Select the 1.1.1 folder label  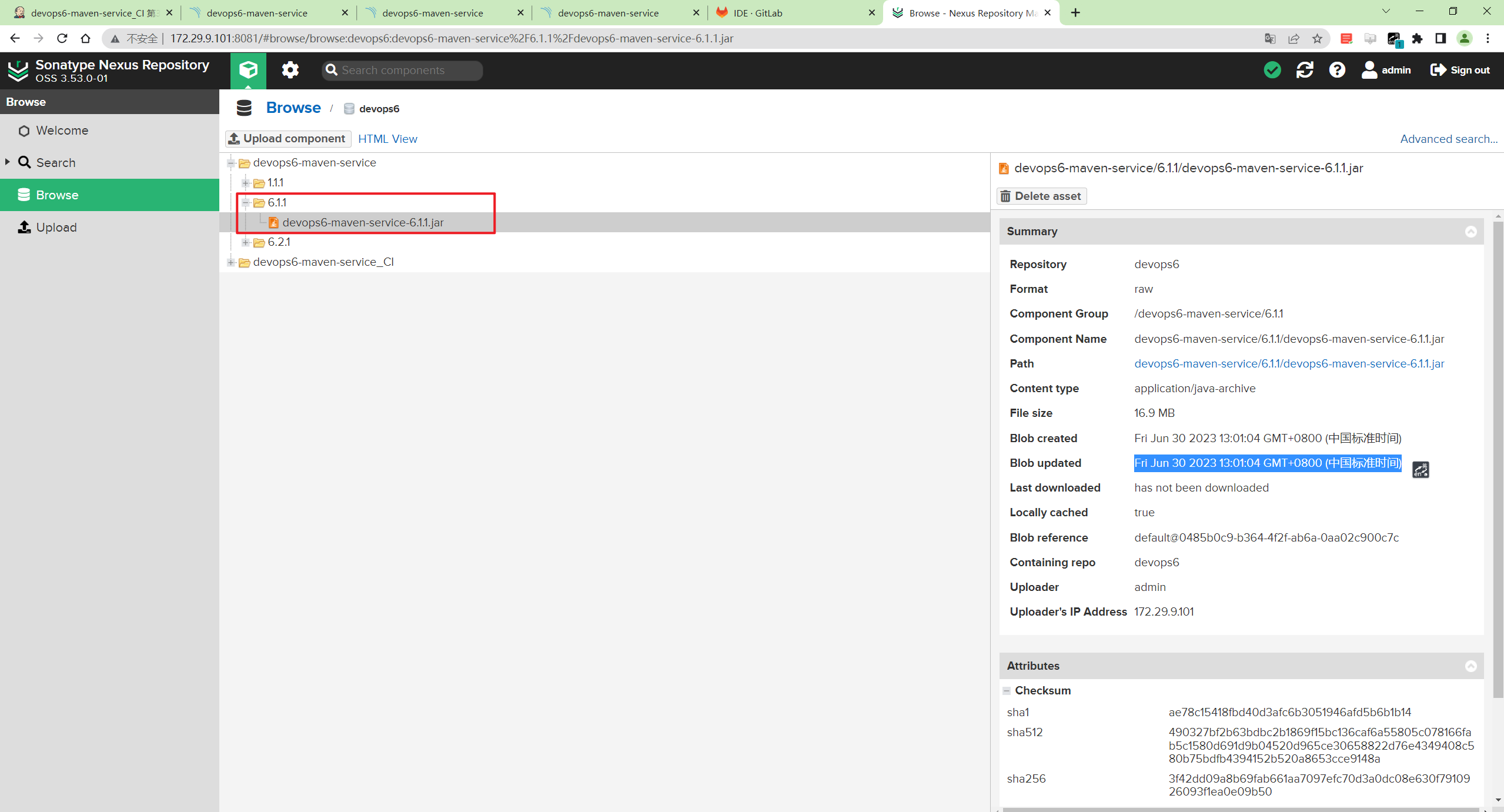[x=275, y=183]
